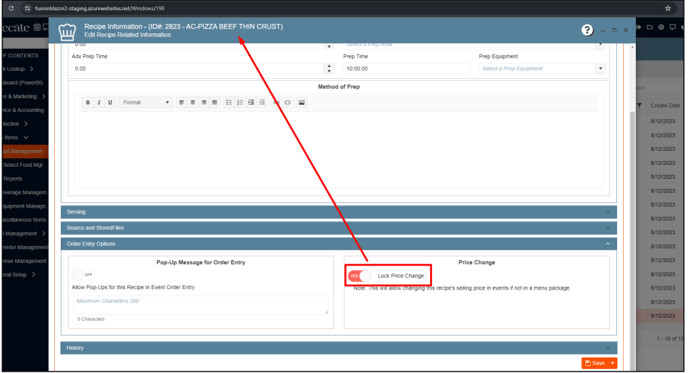Increase the Adv Prep Time stepper
The image size is (688, 373).
pos(329,66)
